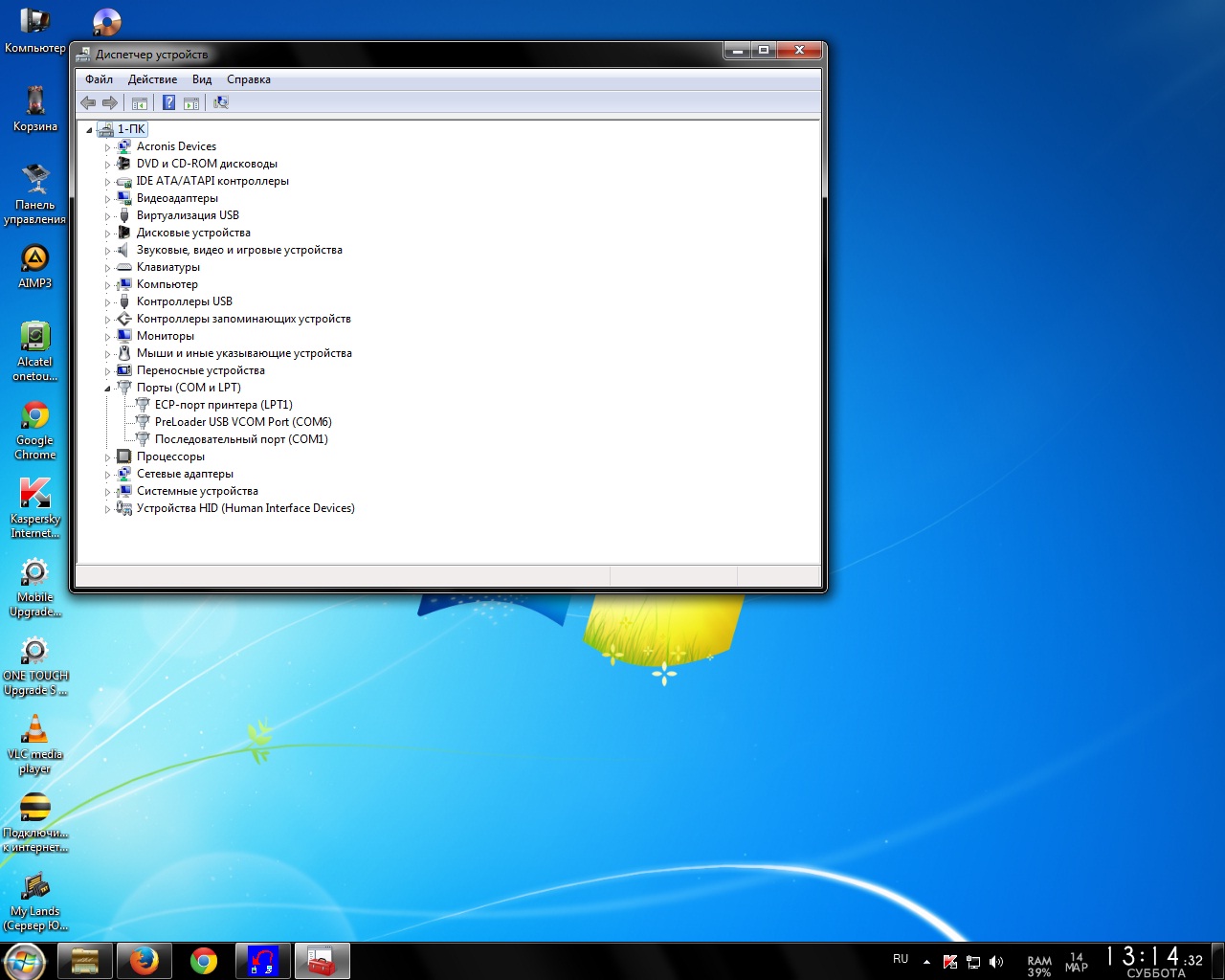Click the Панель управления desktop icon
The width and height of the screenshot is (1225, 980).
click(x=35, y=193)
